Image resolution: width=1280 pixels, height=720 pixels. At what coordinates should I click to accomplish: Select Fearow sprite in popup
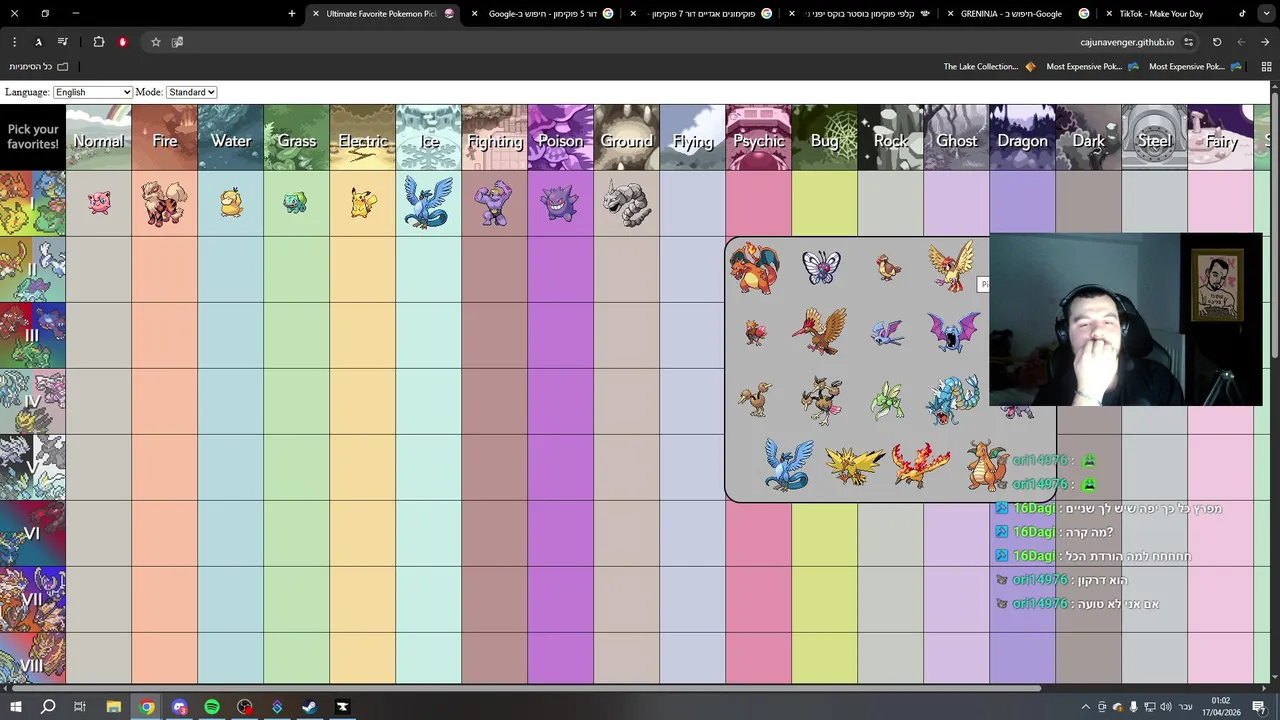(821, 332)
